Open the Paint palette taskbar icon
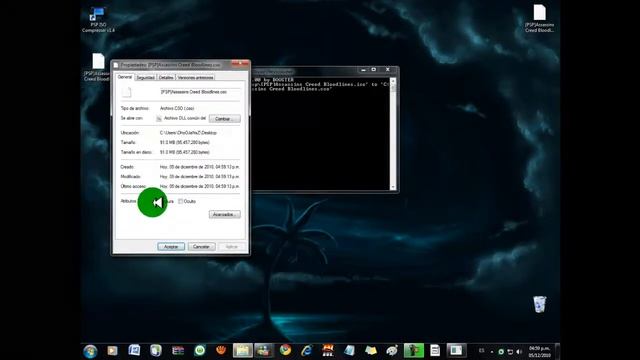The width and height of the screenshot is (640, 360). 392,351
